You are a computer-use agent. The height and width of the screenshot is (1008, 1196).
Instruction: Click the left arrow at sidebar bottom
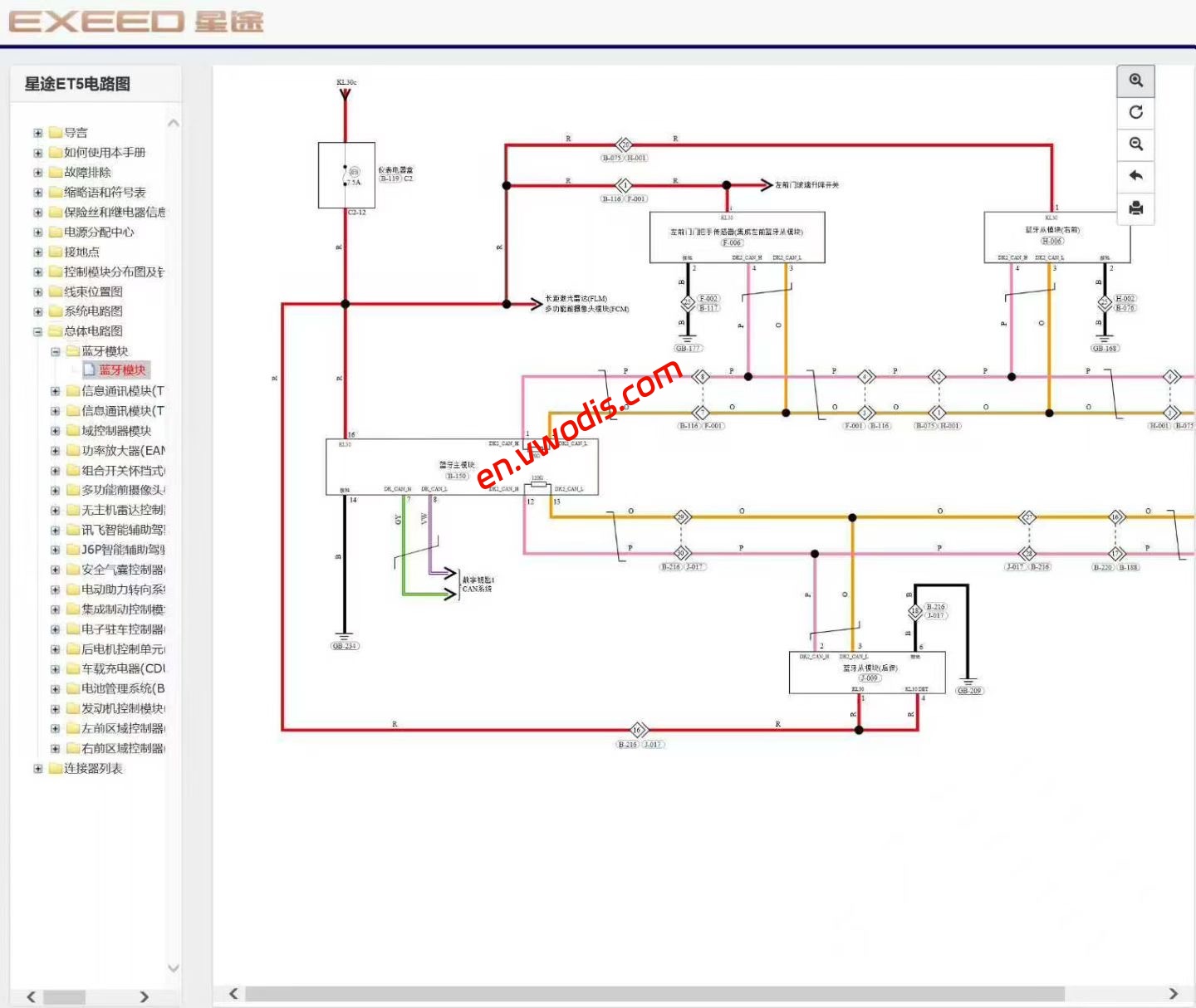(33, 996)
